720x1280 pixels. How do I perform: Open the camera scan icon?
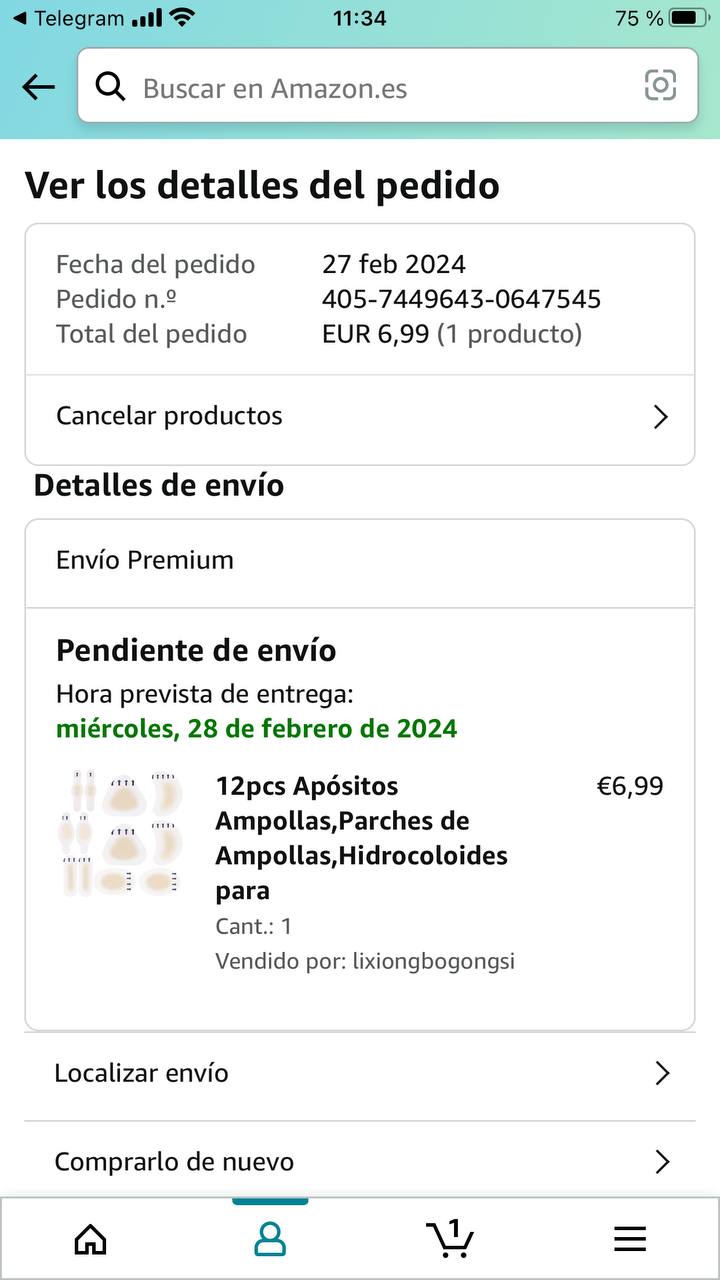pyautogui.click(x=660, y=86)
